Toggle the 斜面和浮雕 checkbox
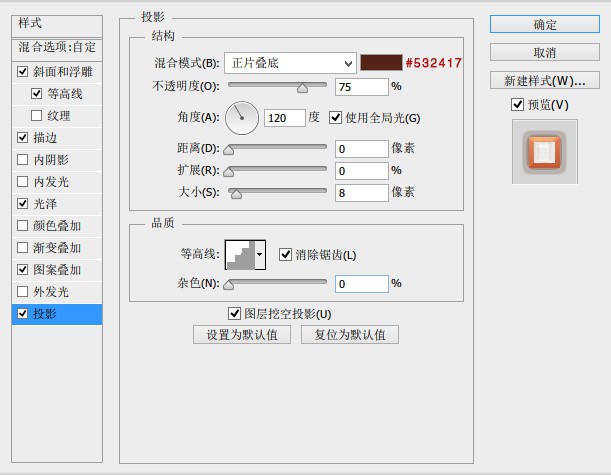The image size is (611, 475). point(23,71)
